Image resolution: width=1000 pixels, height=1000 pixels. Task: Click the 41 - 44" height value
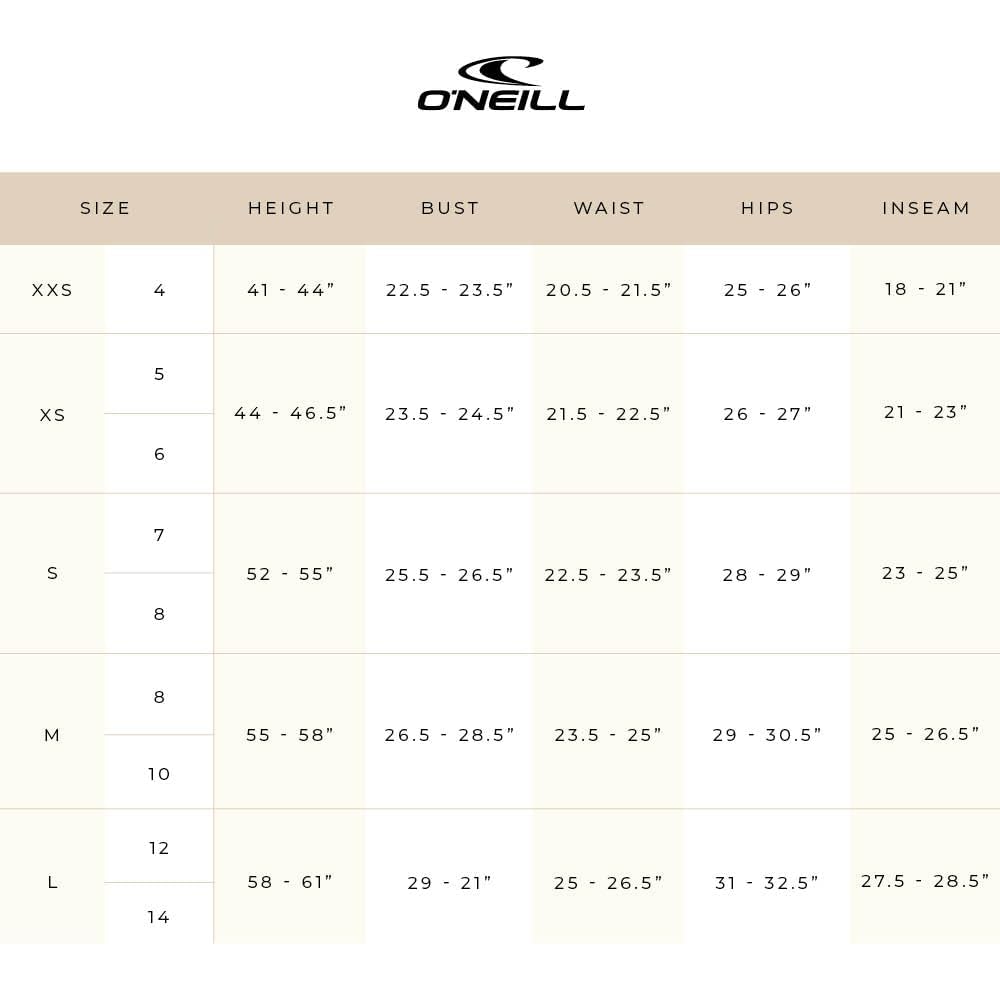(x=291, y=290)
